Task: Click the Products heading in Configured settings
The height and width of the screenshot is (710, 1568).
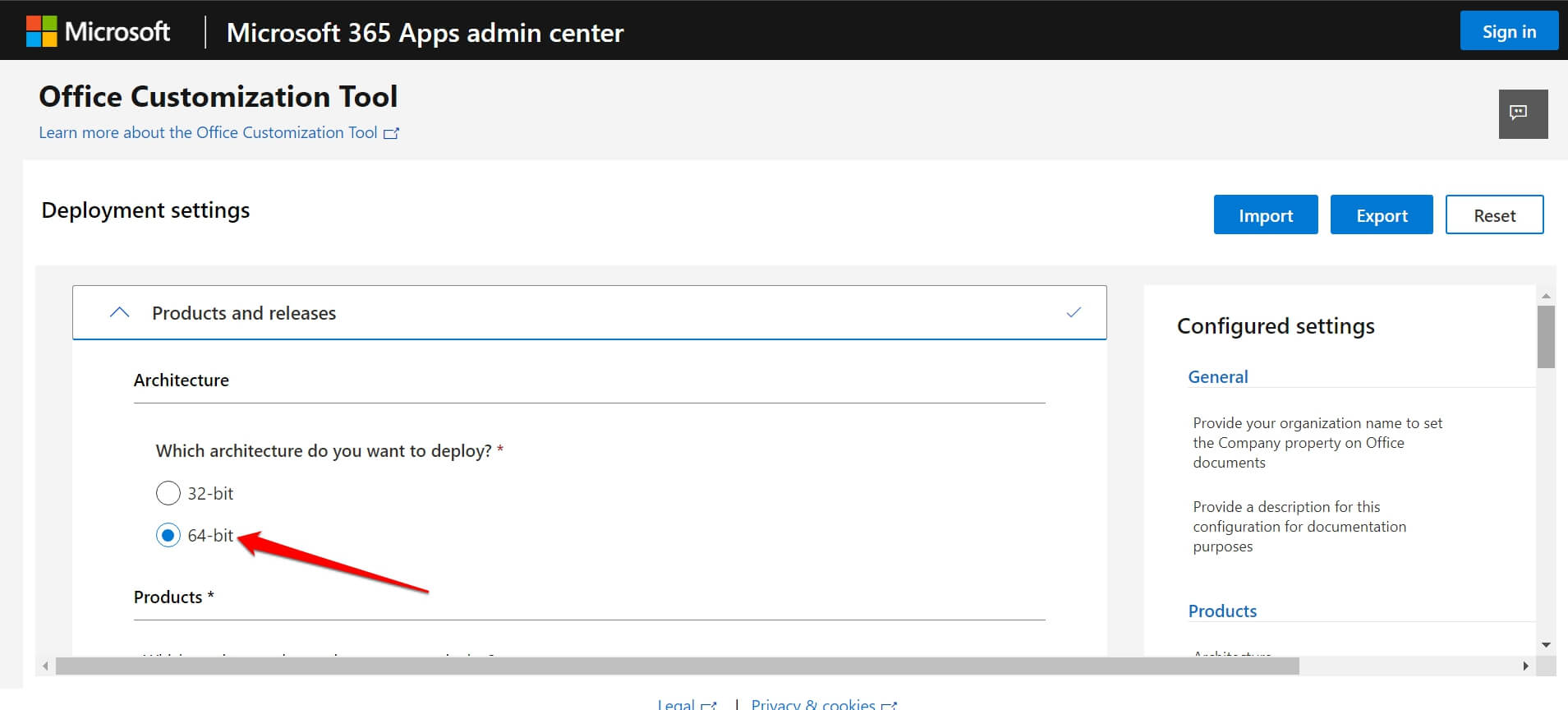Action: point(1222,611)
